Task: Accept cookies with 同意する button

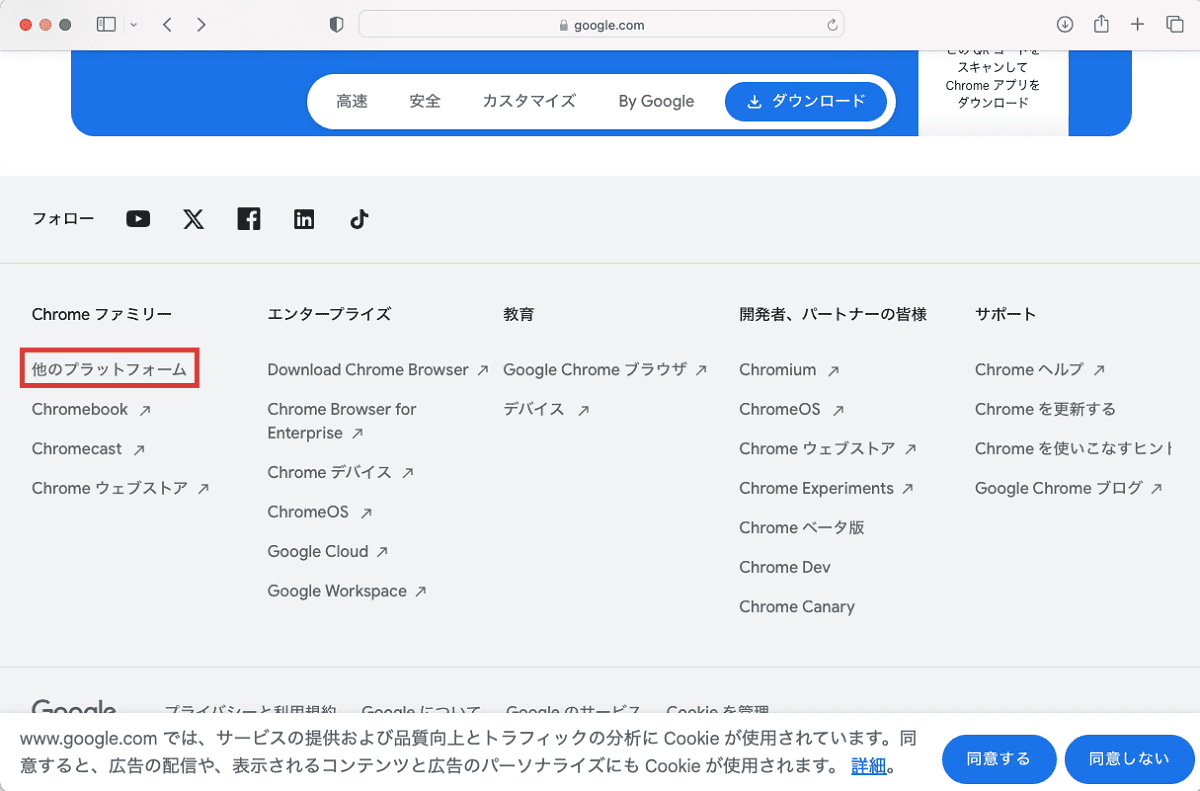Action: [x=999, y=759]
